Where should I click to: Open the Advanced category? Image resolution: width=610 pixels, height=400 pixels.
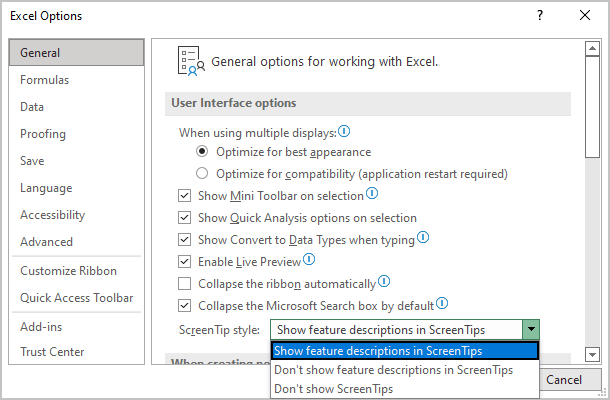(77, 242)
